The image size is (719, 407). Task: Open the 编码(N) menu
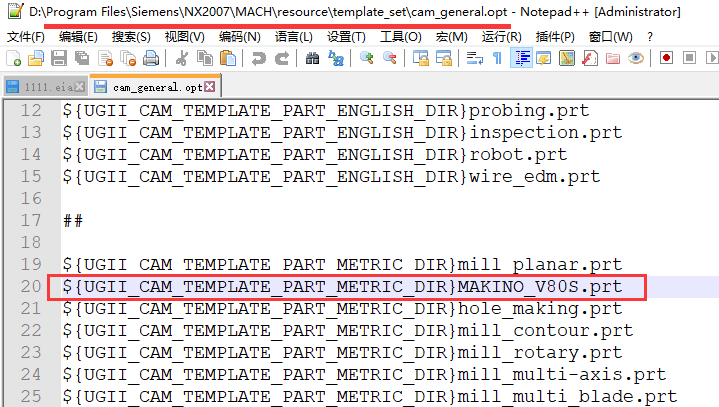(x=240, y=37)
